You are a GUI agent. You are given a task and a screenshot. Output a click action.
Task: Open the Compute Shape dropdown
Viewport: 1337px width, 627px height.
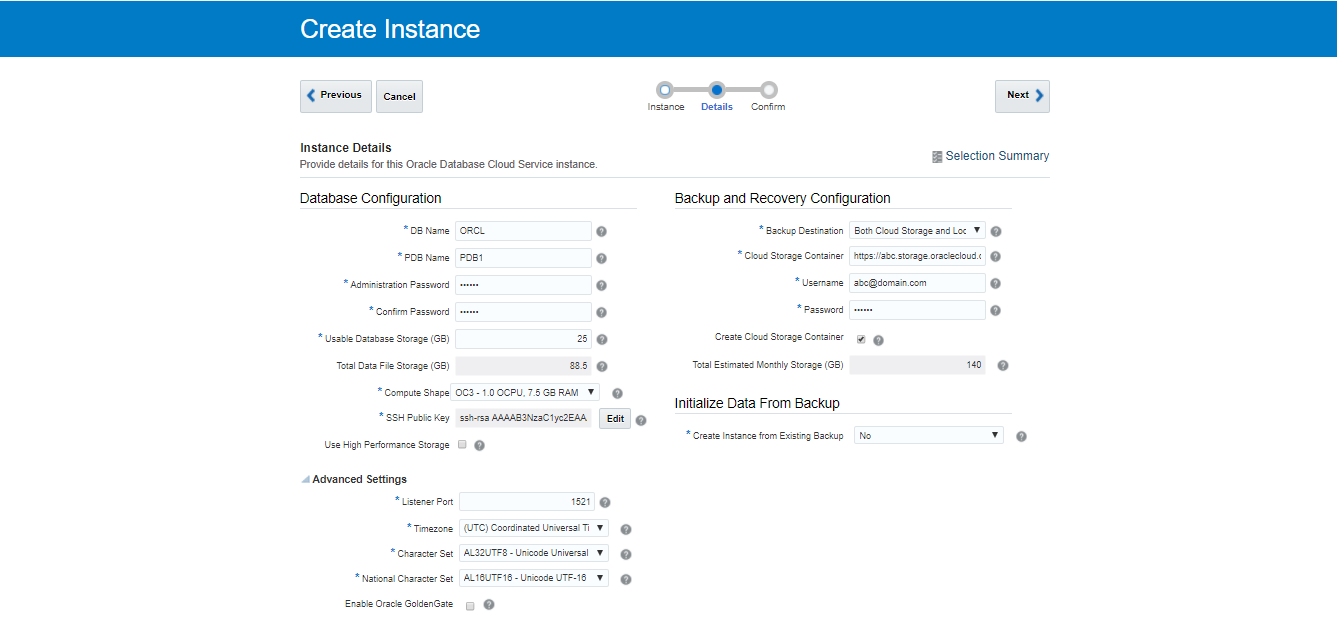click(x=526, y=393)
